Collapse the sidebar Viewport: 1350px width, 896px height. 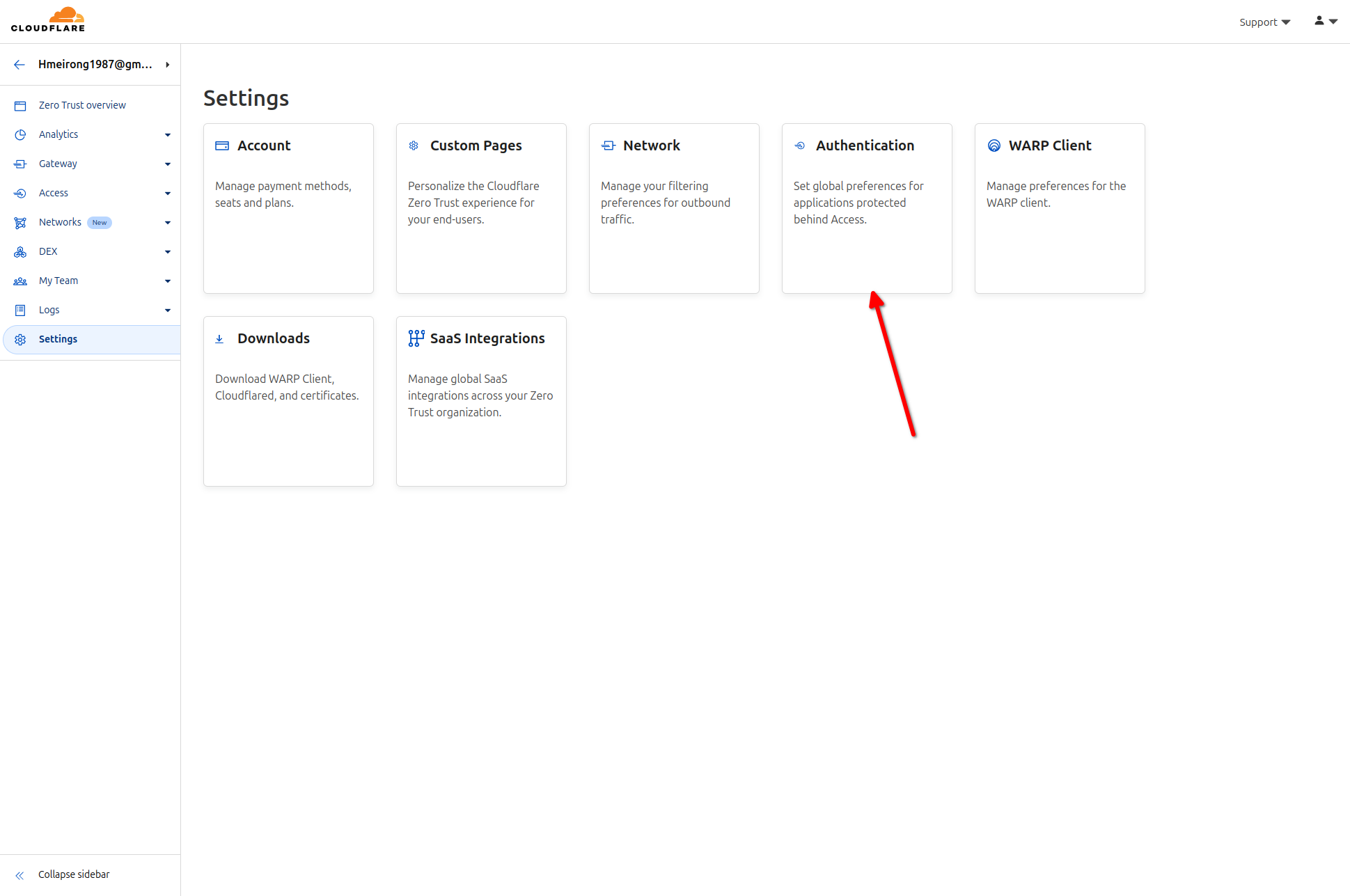click(74, 874)
